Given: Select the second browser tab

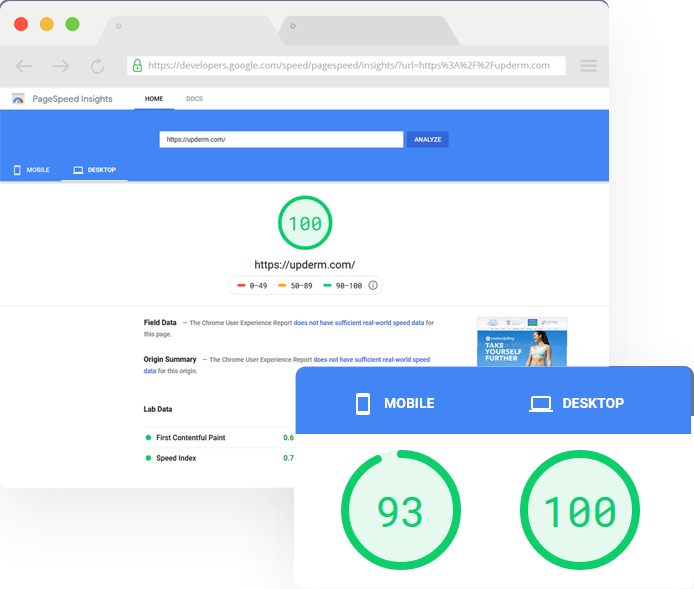Looking at the screenshot, I should (370, 30).
